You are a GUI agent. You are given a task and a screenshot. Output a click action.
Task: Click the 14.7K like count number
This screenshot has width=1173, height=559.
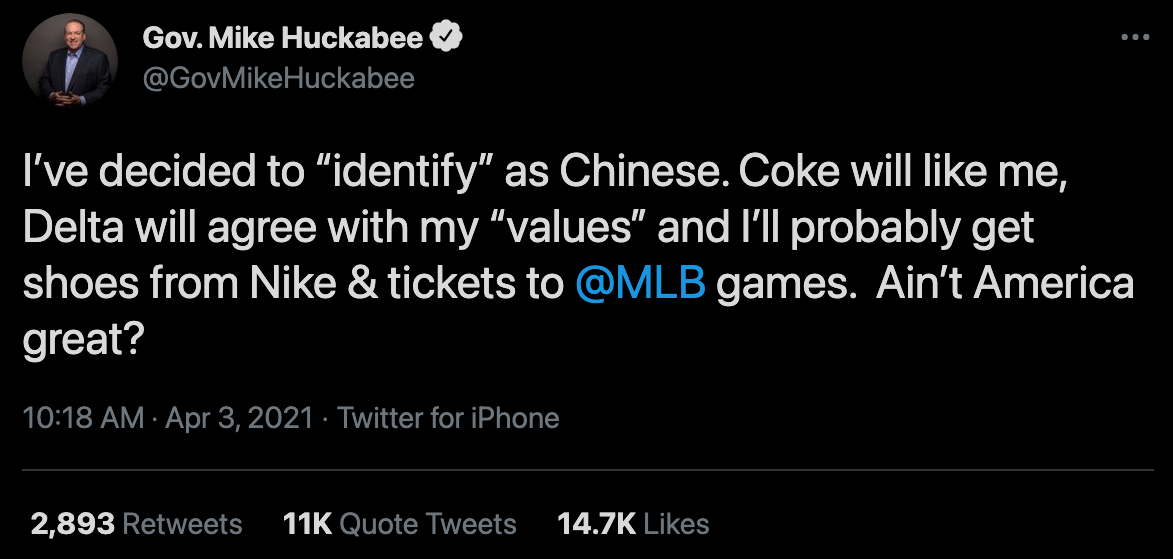click(595, 523)
